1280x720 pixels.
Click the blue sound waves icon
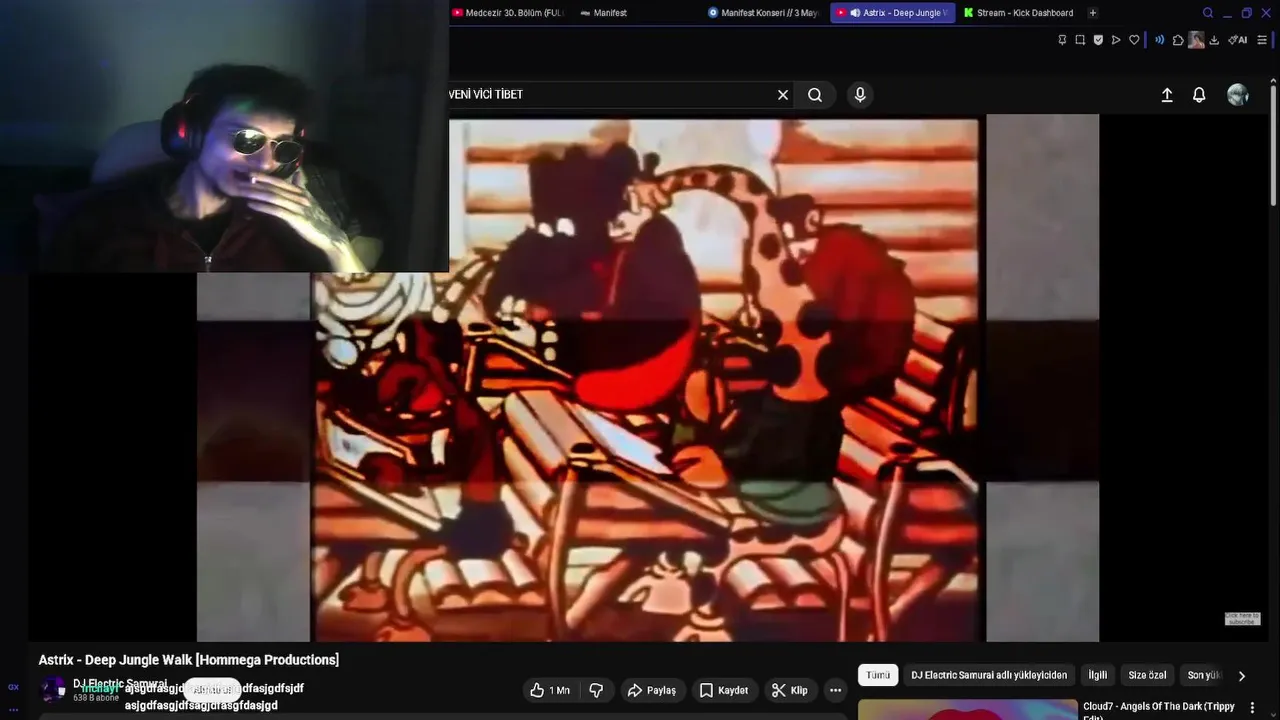[1159, 40]
